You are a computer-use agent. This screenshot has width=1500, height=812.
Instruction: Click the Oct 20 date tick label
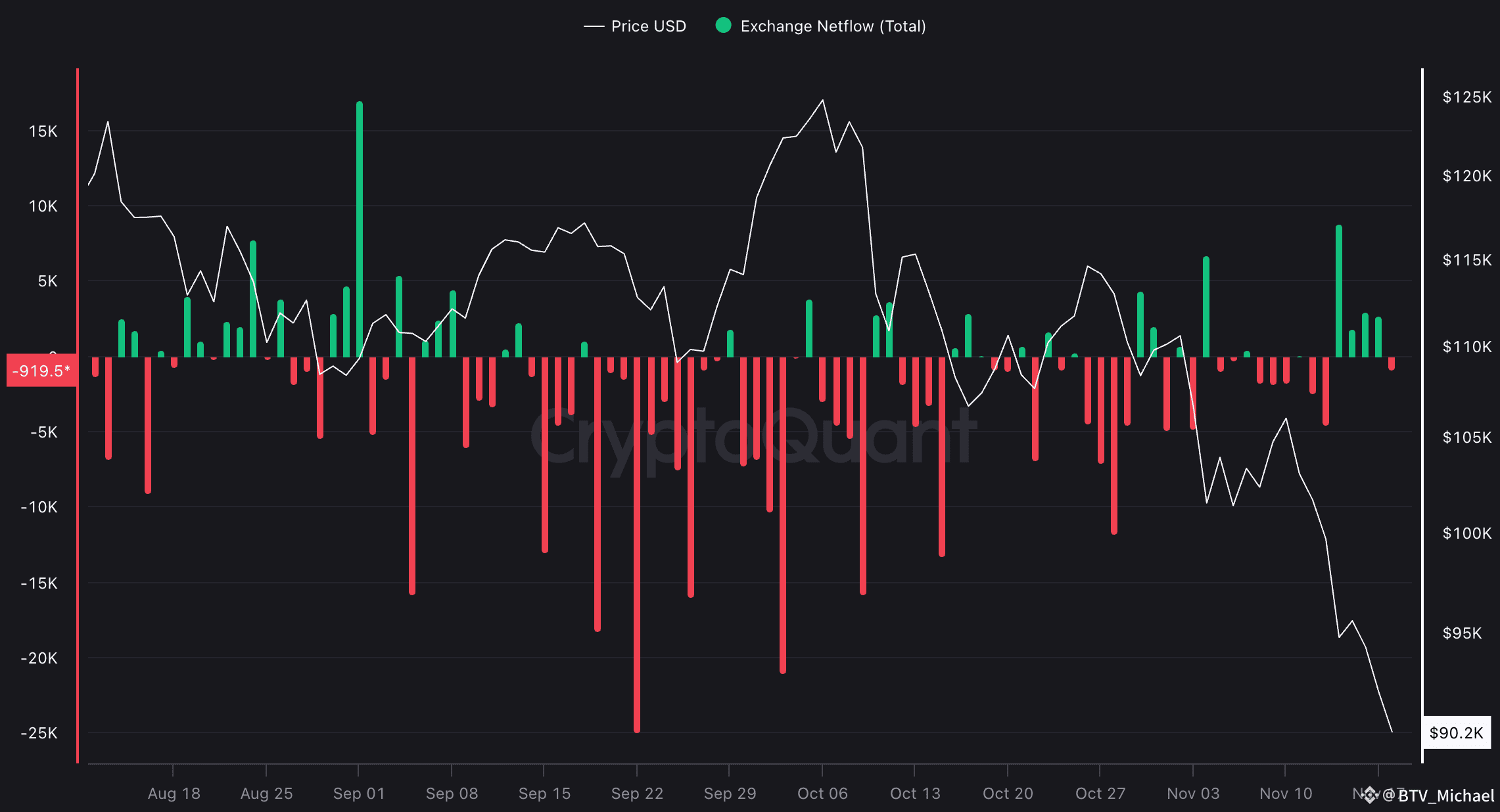point(1008,794)
